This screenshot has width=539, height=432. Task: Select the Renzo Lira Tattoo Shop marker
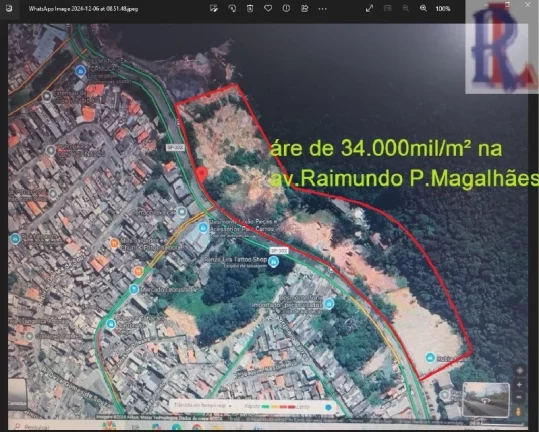click(x=273, y=262)
